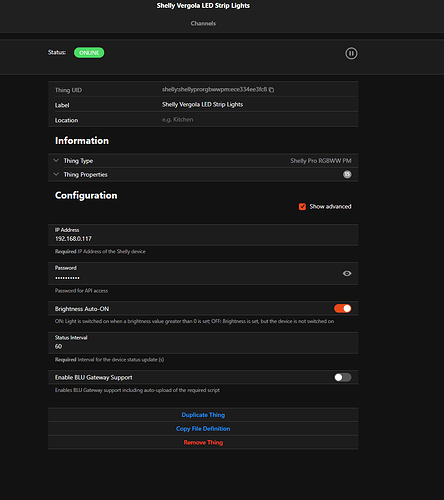The image size is (444, 500).
Task: Focus the IP Address input field
Action: [203, 235]
